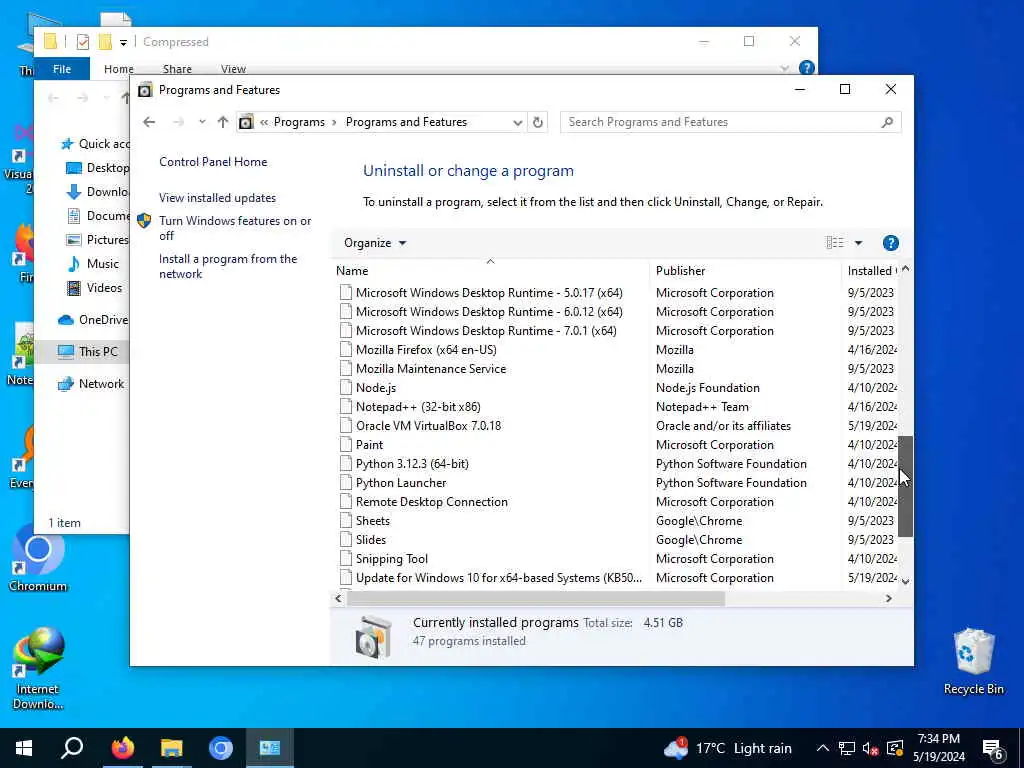The image size is (1024, 768).
Task: Go up one level with the up arrow
Action: pyautogui.click(x=223, y=122)
